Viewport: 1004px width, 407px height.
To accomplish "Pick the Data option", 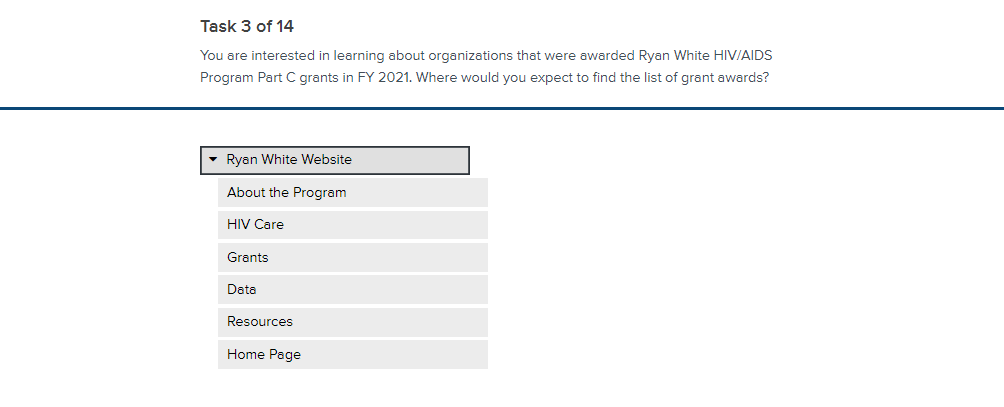I will 352,290.
